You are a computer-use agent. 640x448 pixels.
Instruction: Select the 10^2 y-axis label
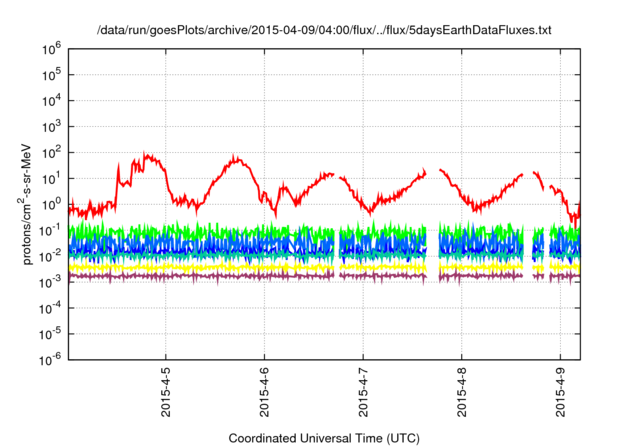[51, 153]
